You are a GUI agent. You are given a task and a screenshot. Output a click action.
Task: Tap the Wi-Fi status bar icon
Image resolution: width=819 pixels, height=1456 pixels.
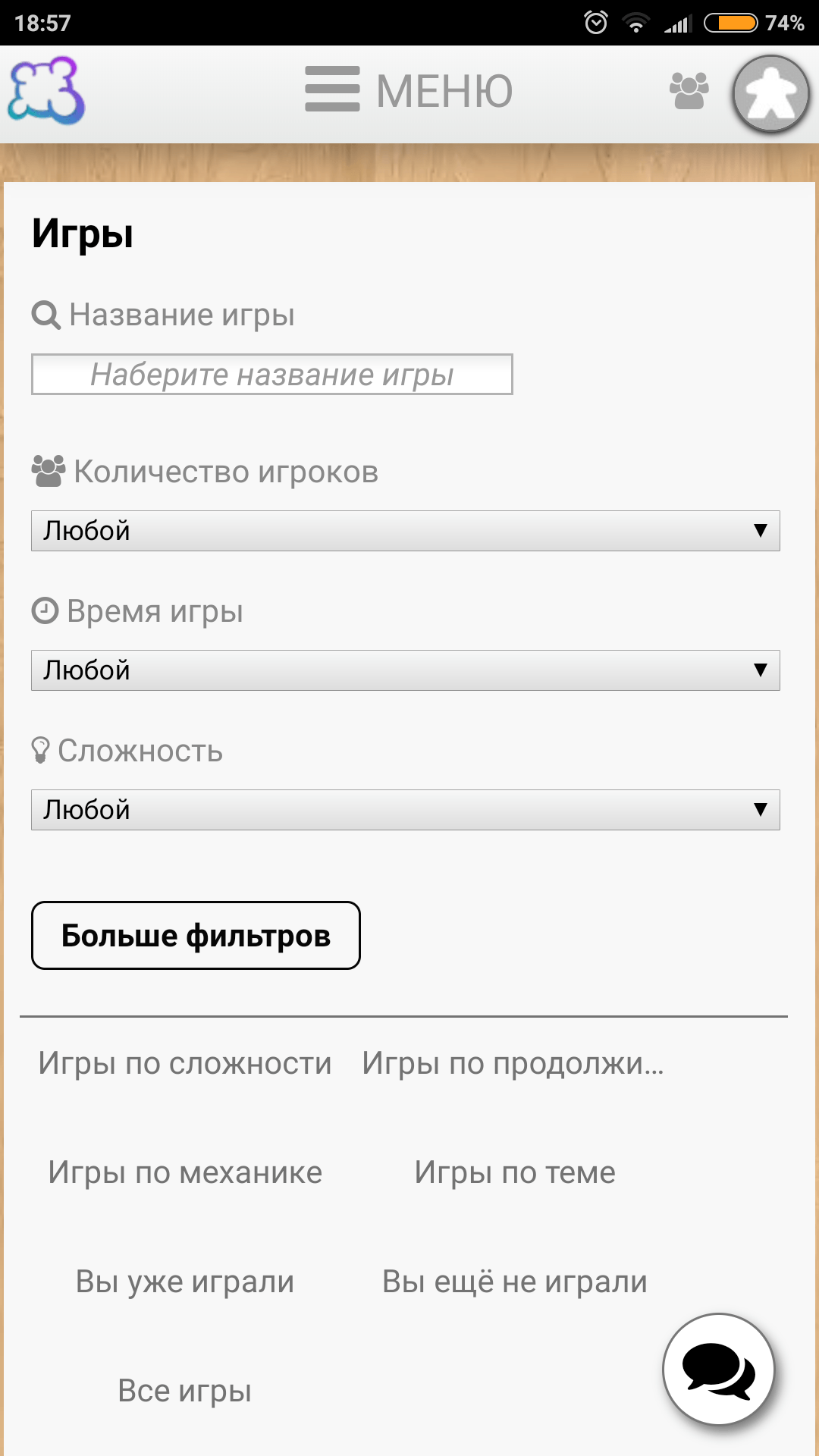coord(635,23)
